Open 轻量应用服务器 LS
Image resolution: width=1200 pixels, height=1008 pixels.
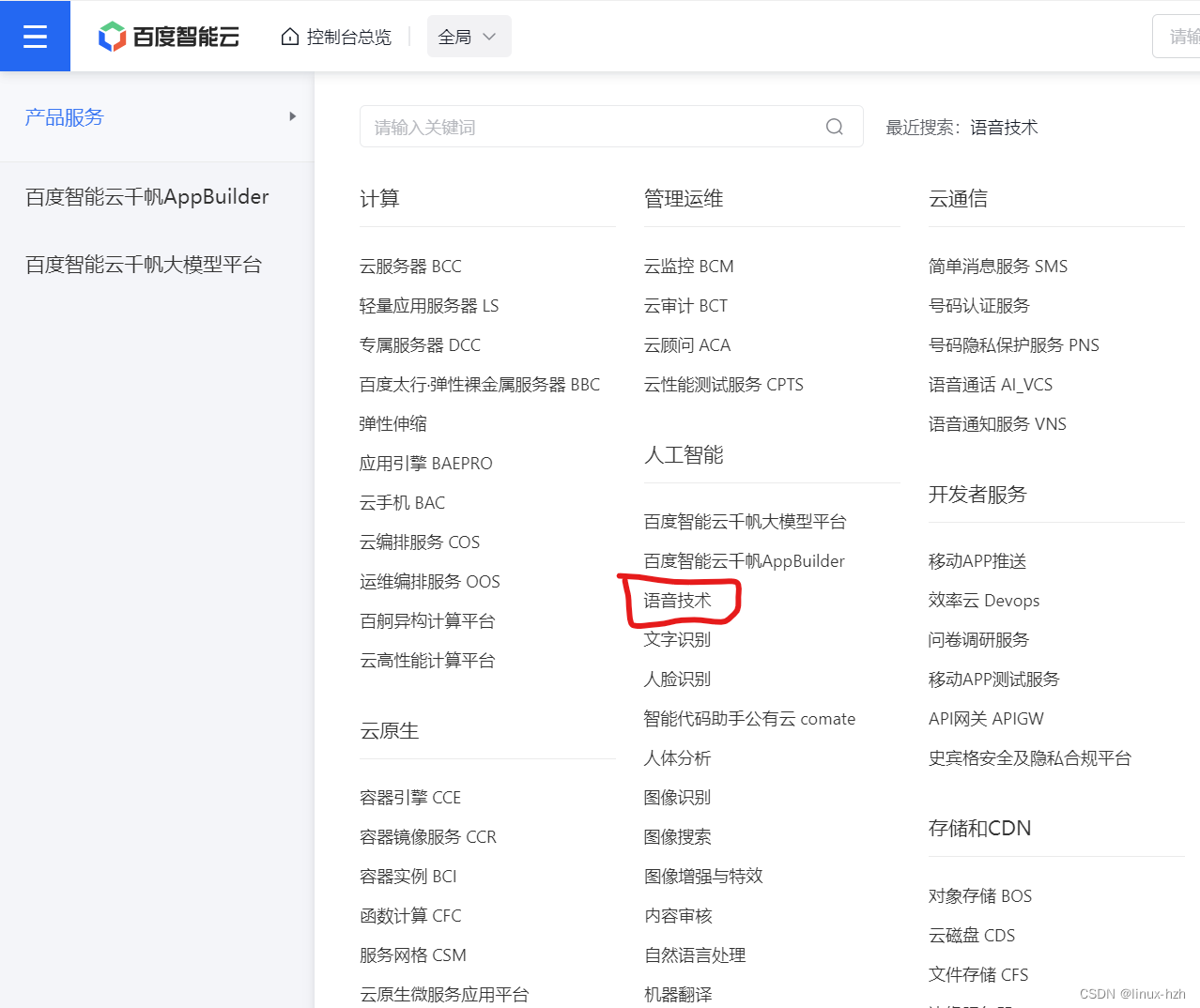(x=429, y=306)
